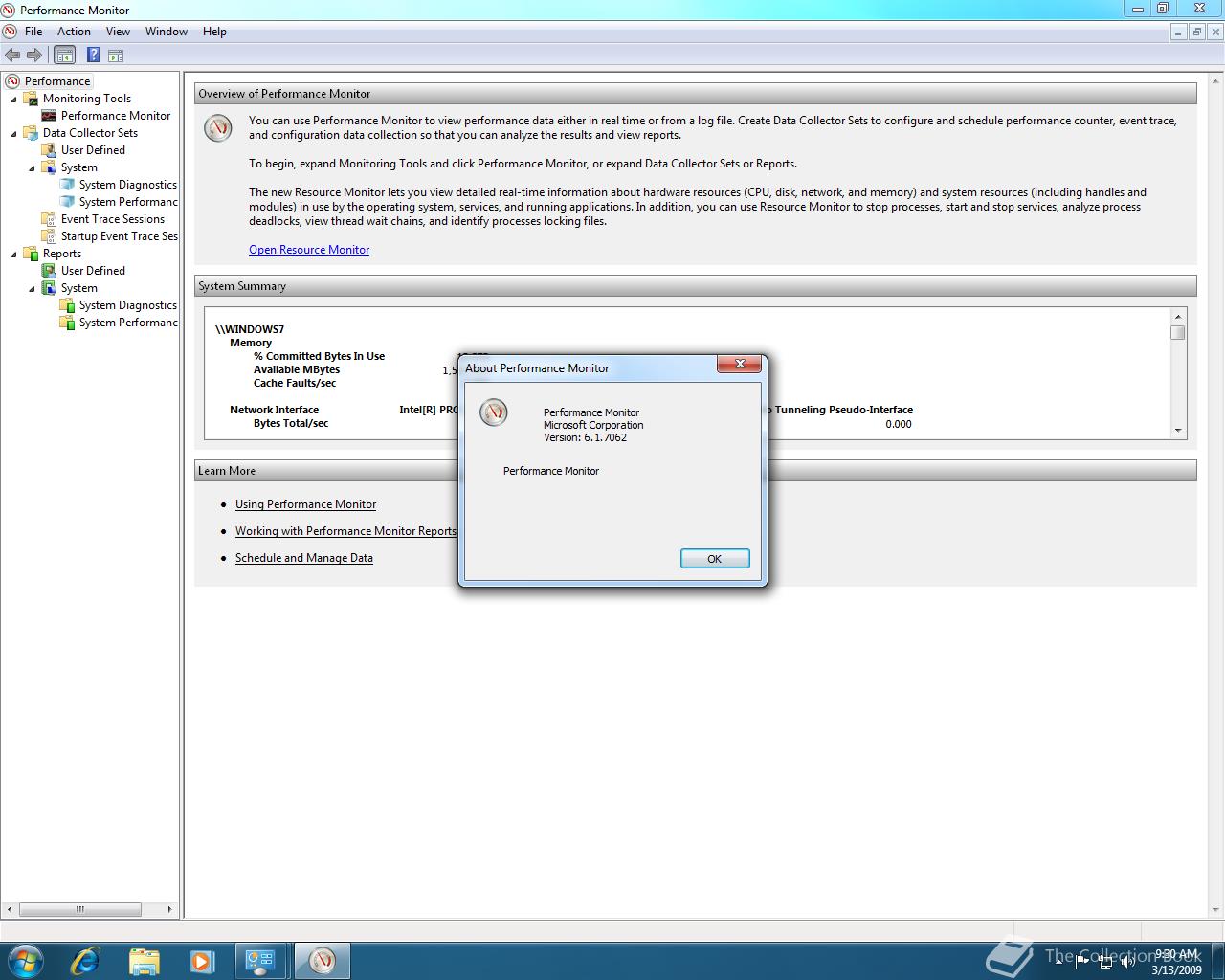
Task: Select Performance Monitor under Monitoring Tools
Action: pyautogui.click(x=116, y=116)
